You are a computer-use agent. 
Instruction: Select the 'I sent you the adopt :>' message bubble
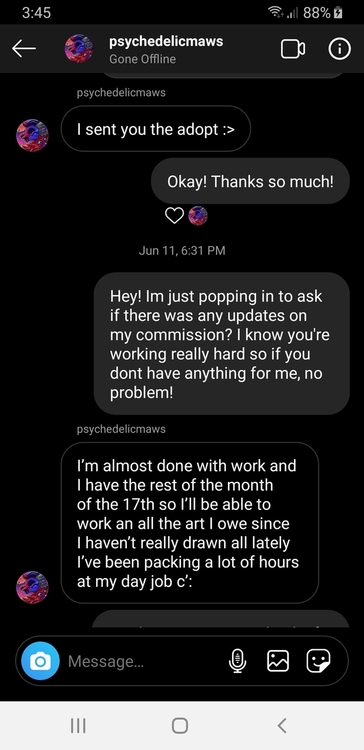(x=155, y=129)
